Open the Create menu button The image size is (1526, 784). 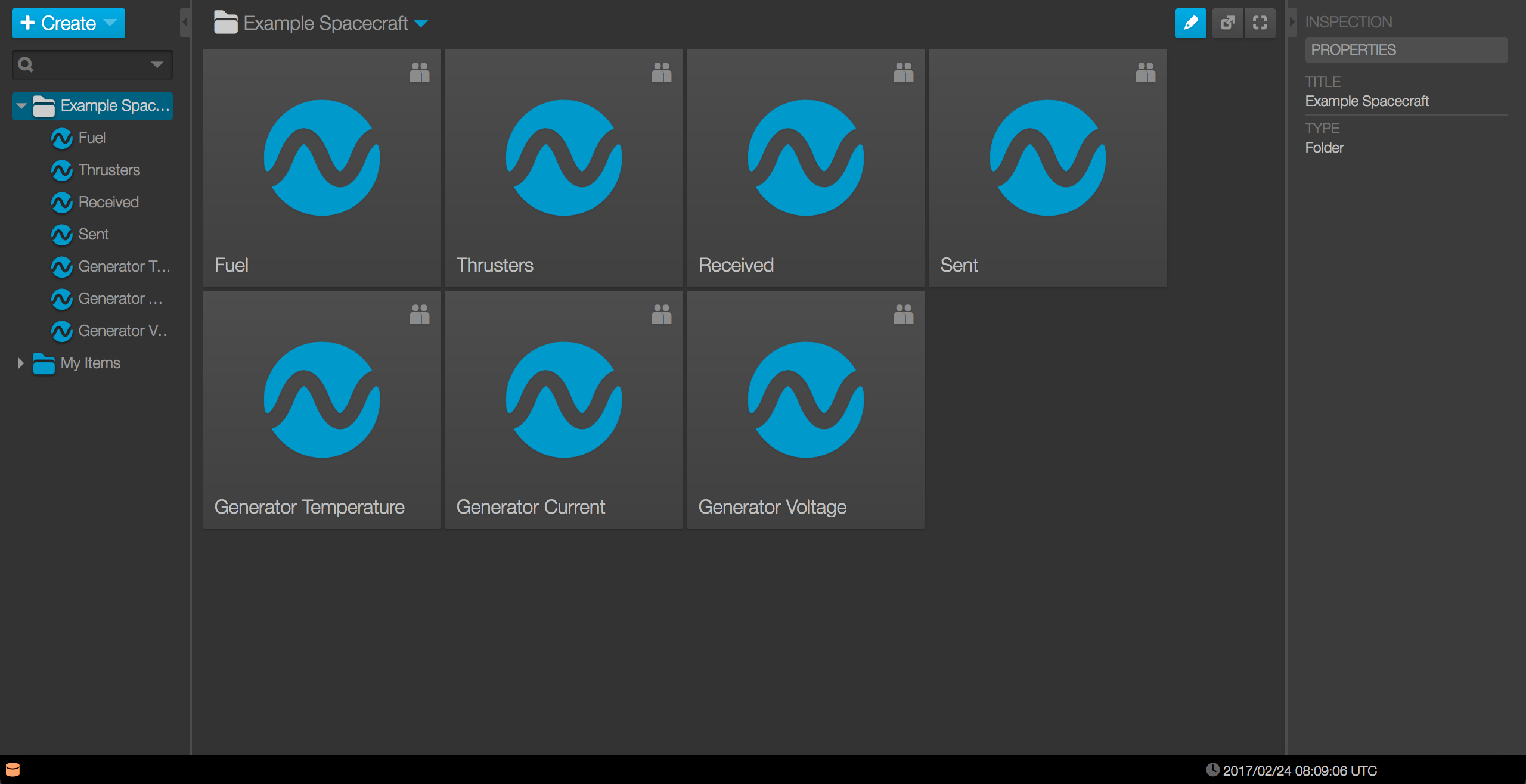click(x=68, y=23)
